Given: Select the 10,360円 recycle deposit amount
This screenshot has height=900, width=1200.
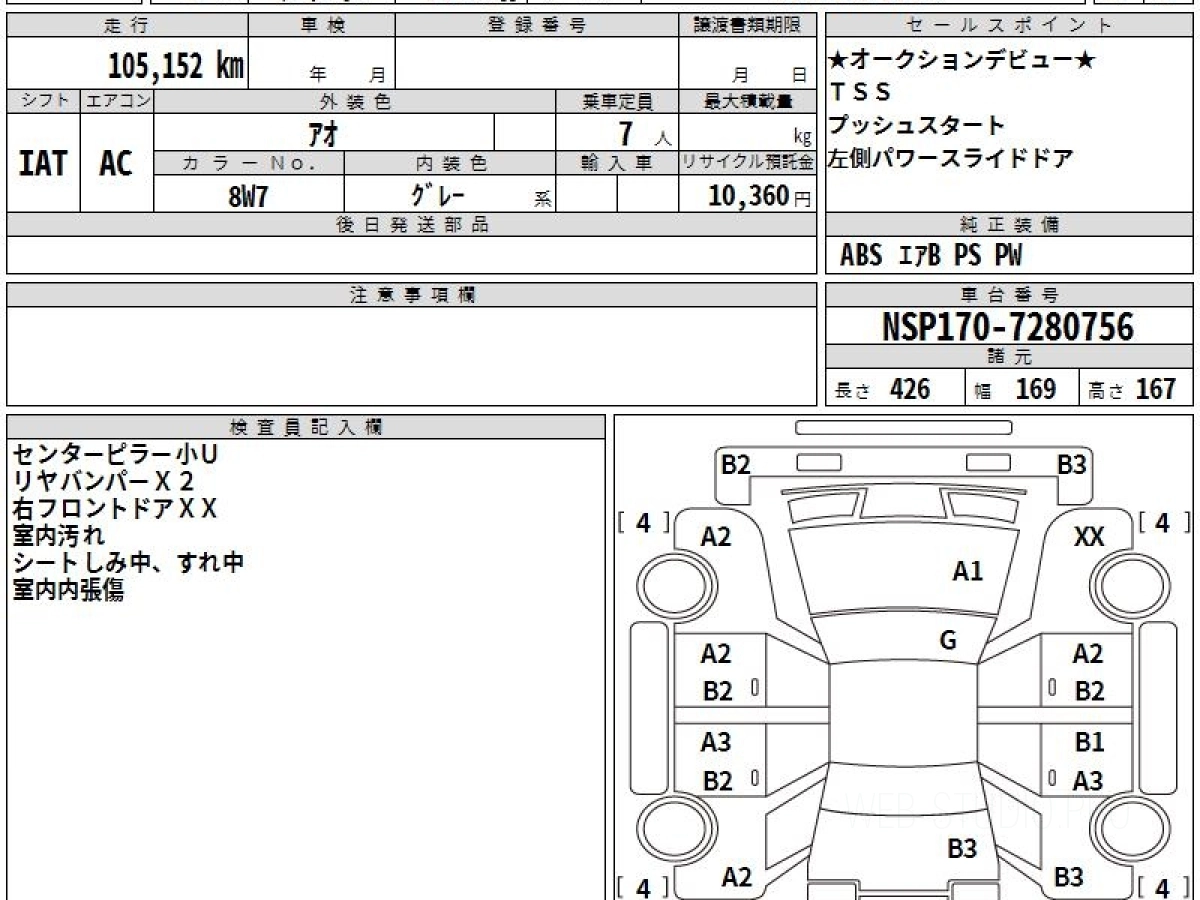Looking at the screenshot, I should [x=759, y=196].
